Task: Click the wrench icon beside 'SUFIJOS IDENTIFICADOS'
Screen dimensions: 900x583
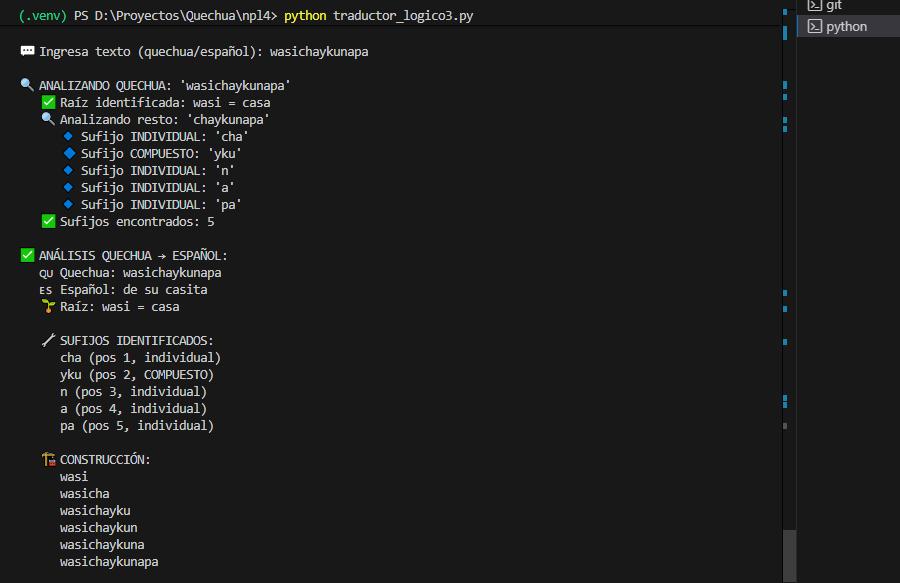Action: click(x=48, y=340)
